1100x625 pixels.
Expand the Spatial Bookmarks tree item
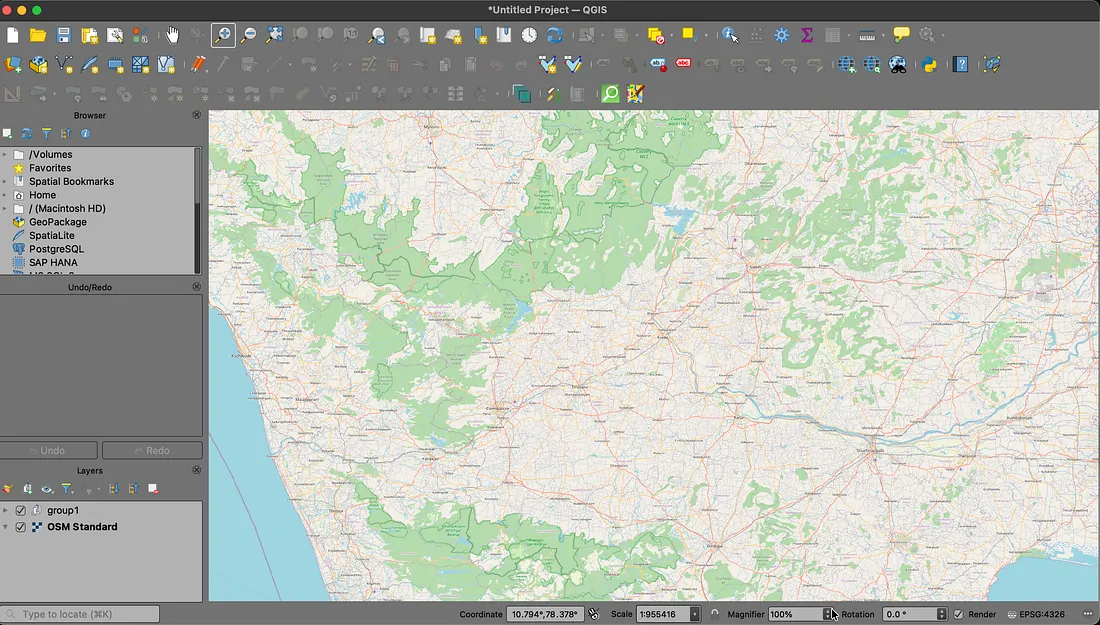click(6, 181)
